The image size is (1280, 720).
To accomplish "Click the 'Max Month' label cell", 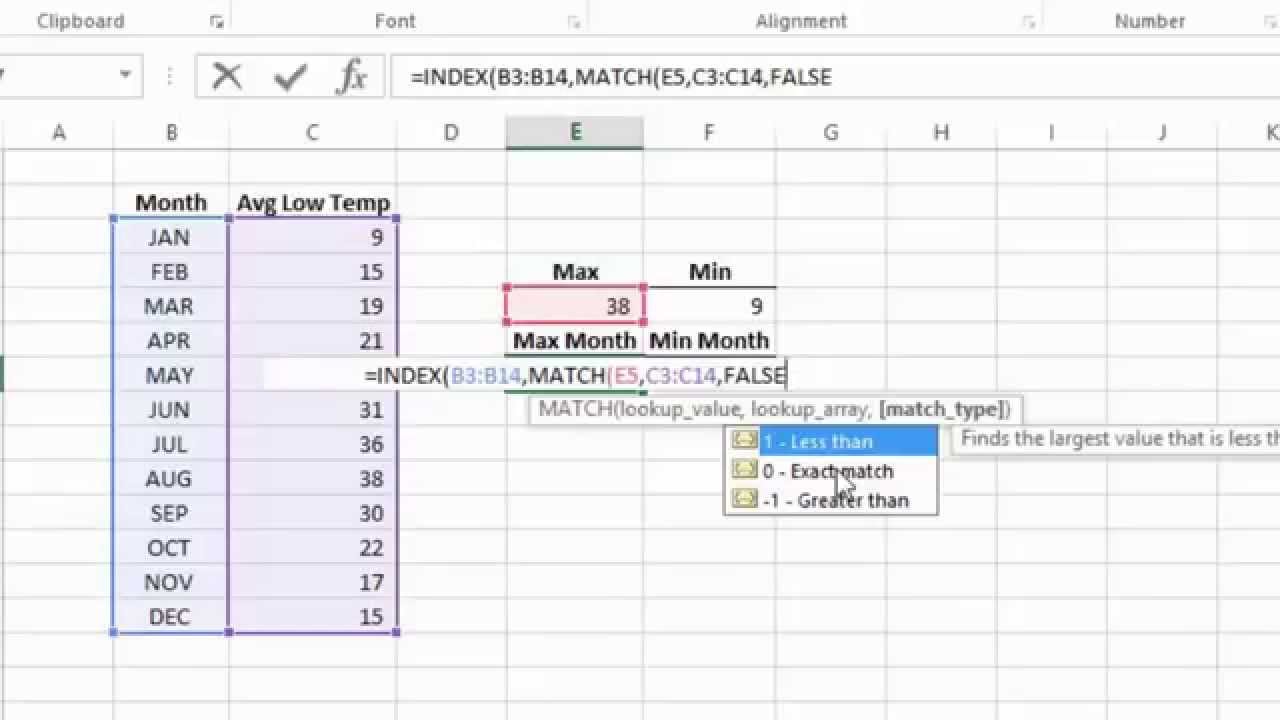I will tap(575, 341).
